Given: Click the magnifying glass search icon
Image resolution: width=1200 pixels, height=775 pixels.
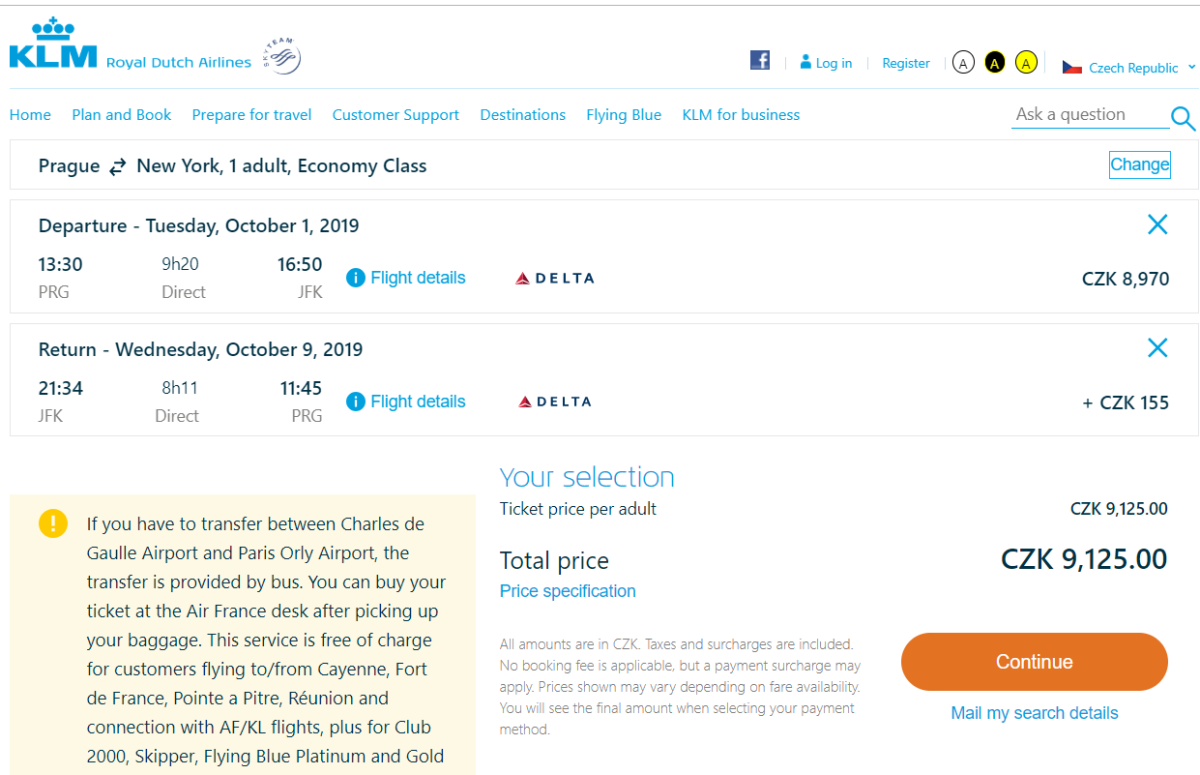Looking at the screenshot, I should coord(1183,118).
